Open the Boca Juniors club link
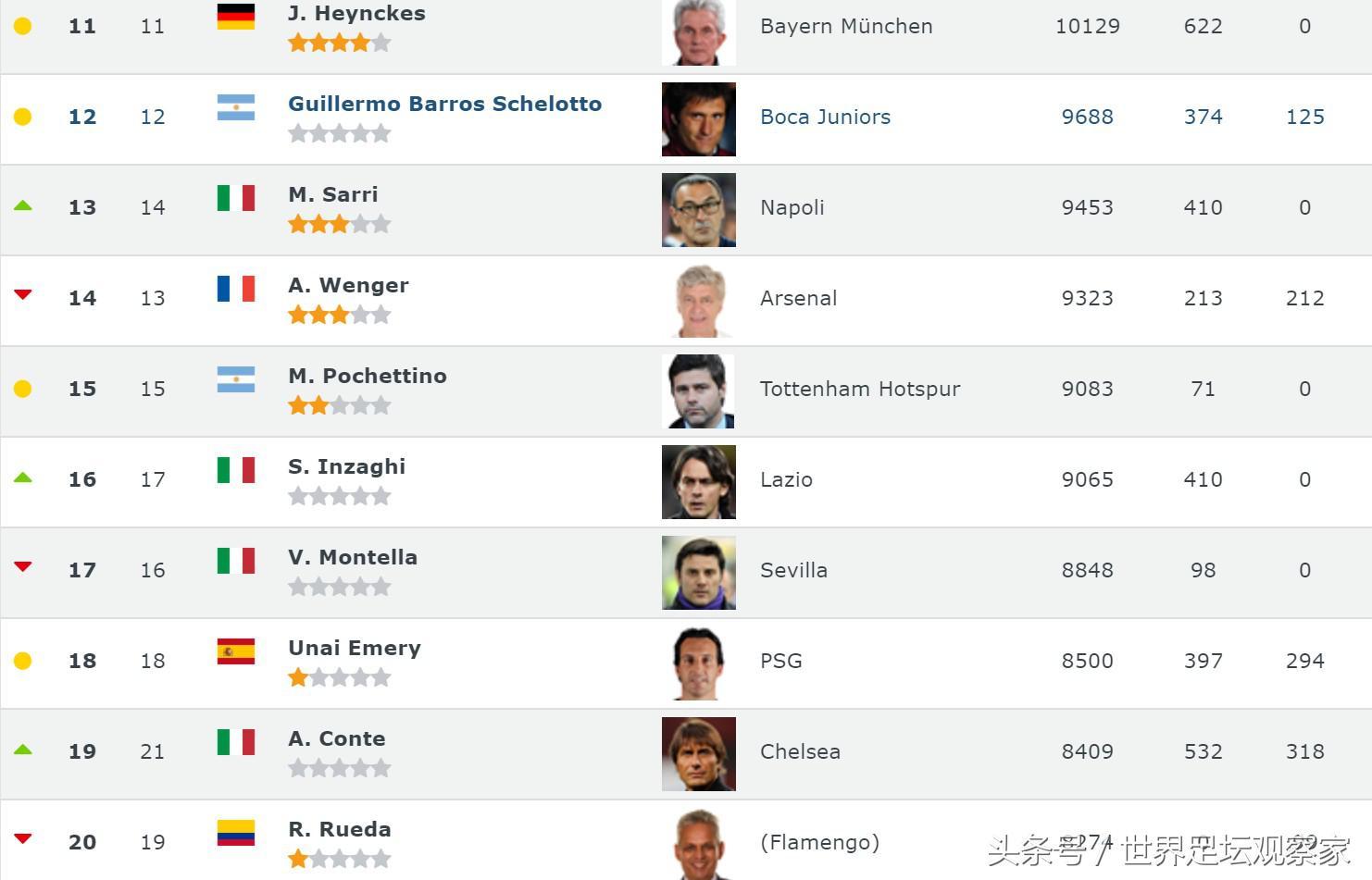This screenshot has width=1372, height=880. tap(826, 117)
